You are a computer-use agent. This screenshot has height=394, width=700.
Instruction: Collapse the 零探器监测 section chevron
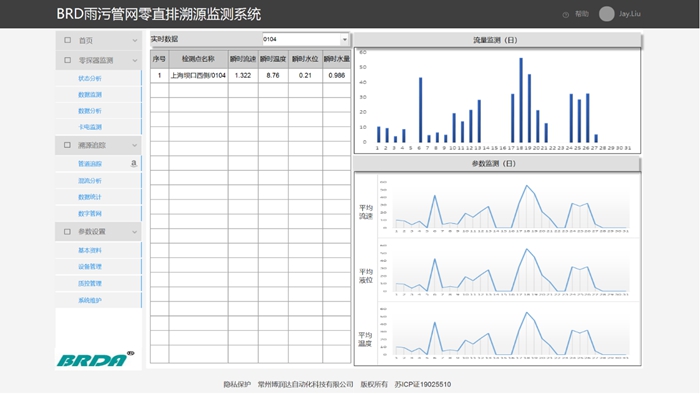click(134, 61)
